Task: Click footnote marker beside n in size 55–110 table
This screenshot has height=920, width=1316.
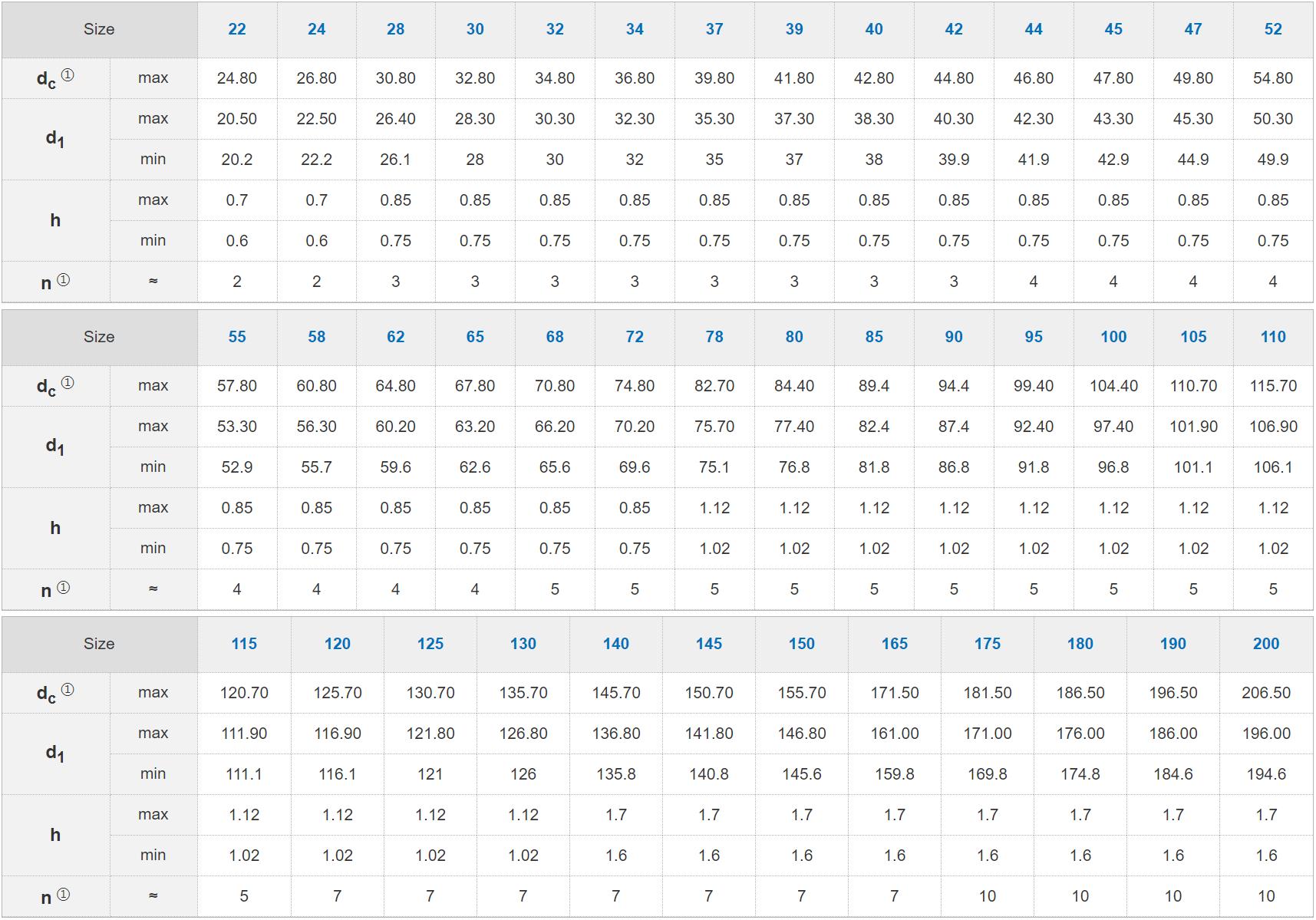Action: 64,588
